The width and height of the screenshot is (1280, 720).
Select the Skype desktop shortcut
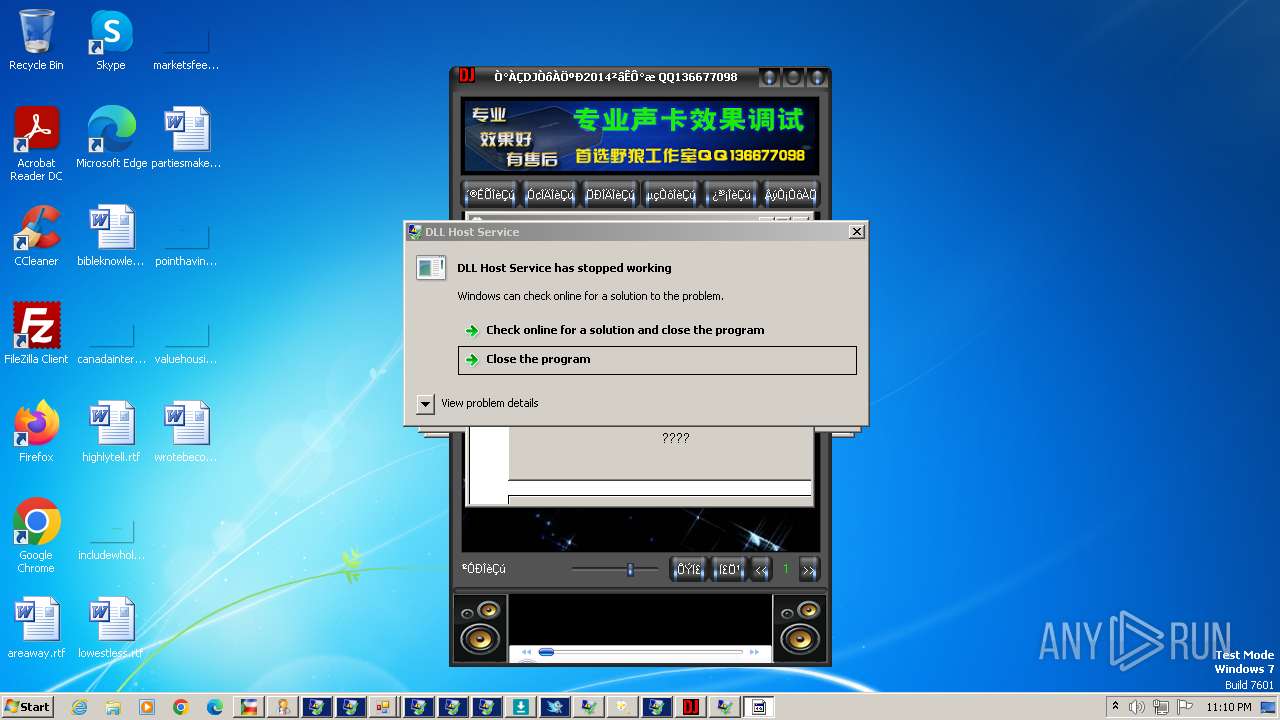(x=111, y=41)
